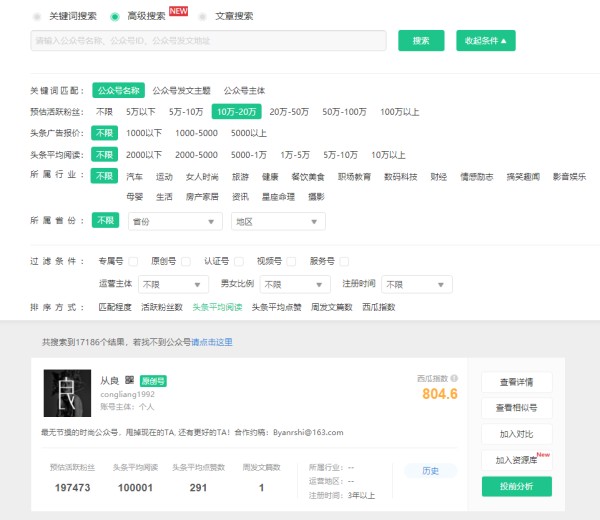Click the QR code icon beside 从良

130,381
